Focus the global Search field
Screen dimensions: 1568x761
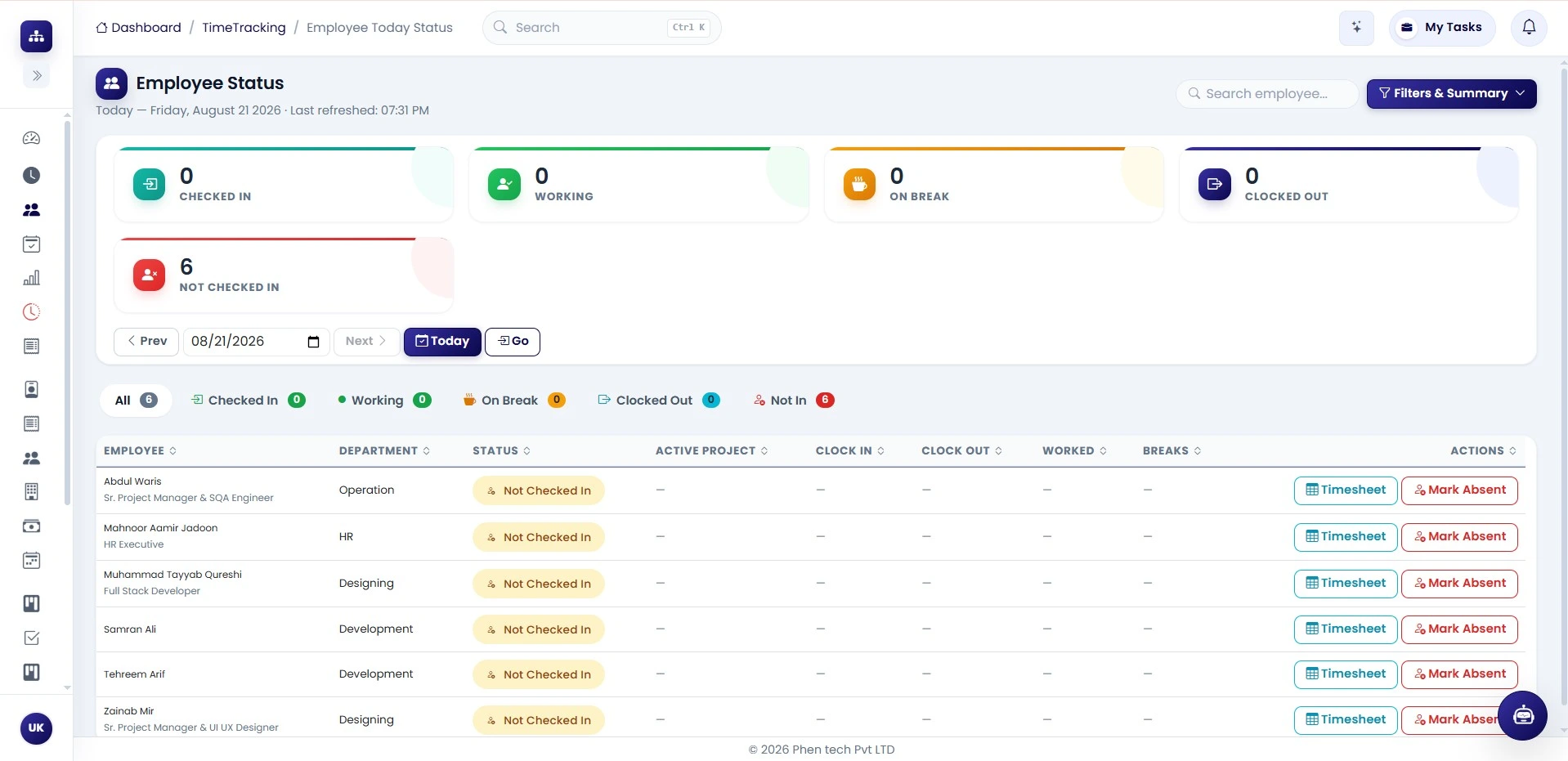point(602,28)
